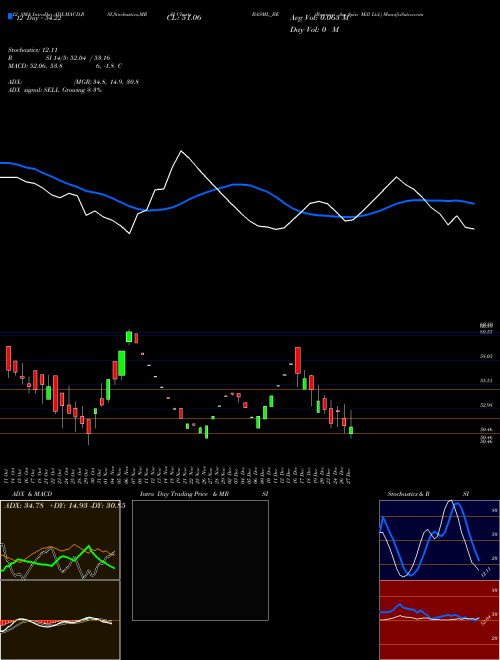This screenshot has width=500, height=660.
Task: Click the large red candlestick at mid-December peak
Action: pyautogui.click(x=298, y=360)
